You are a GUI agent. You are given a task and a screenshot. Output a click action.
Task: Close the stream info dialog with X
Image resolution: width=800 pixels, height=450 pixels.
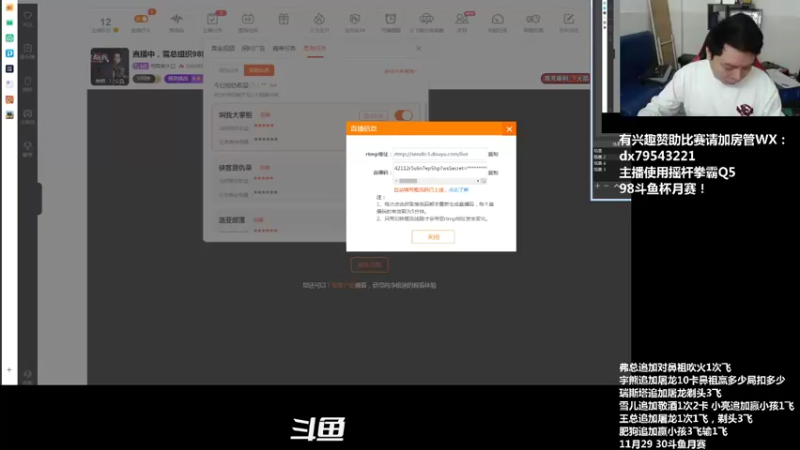509,129
